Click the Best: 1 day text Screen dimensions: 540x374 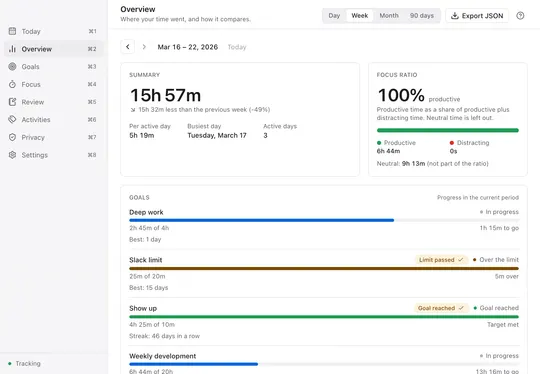coord(145,239)
